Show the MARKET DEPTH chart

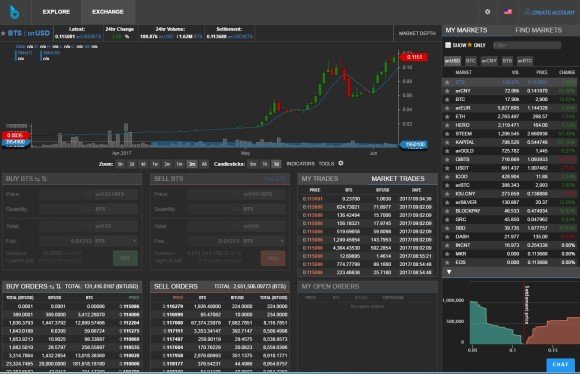point(417,33)
